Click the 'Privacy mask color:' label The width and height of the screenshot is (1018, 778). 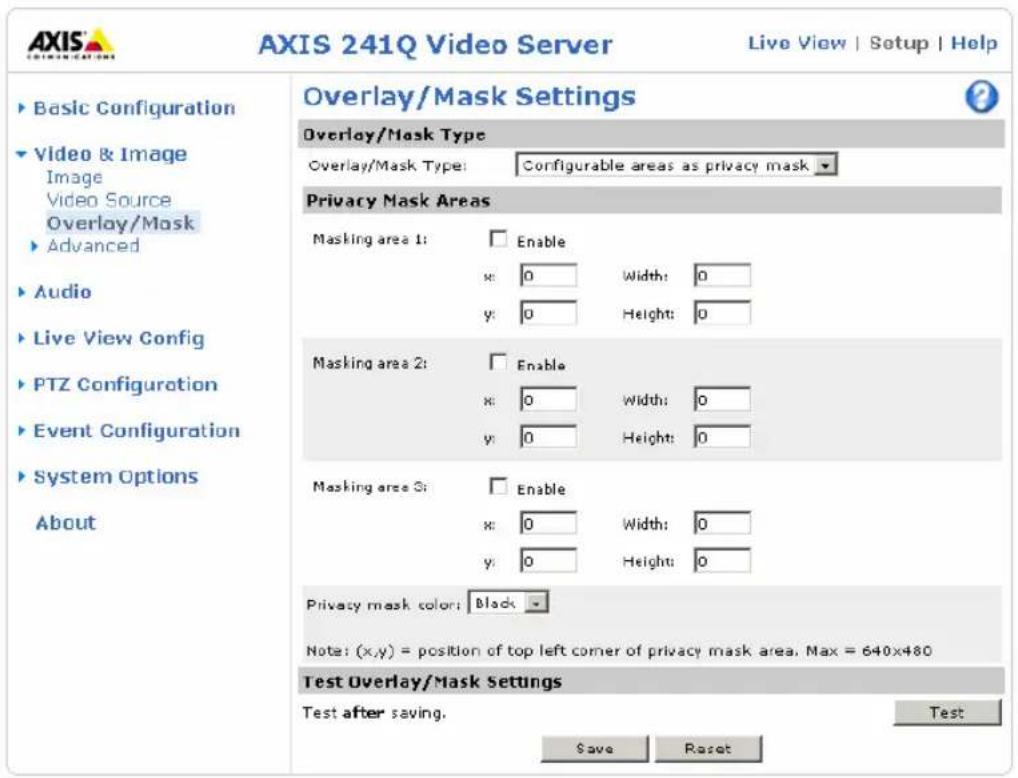tap(383, 605)
